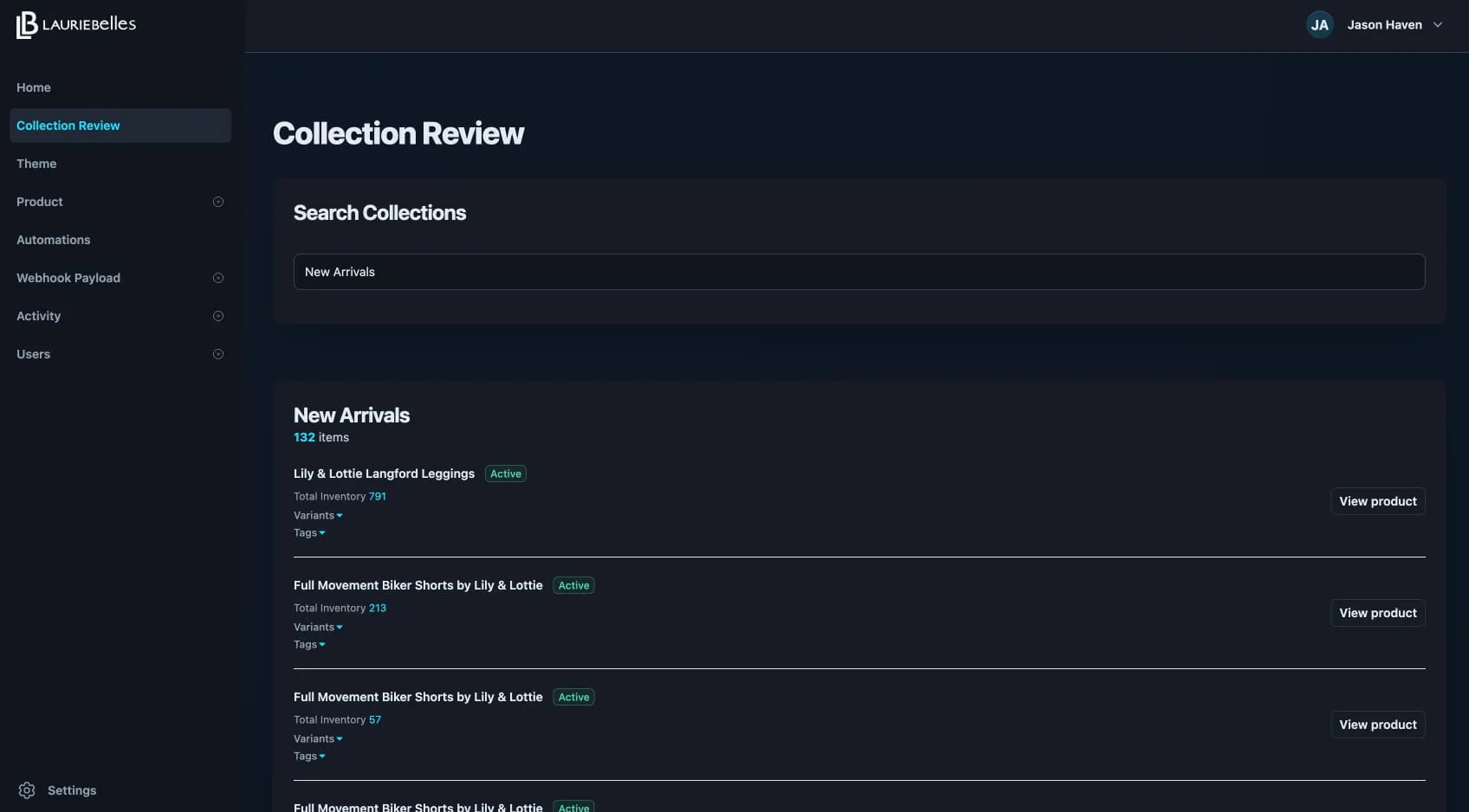Click Active badge on Biker Shorts inventory 213
The image size is (1469, 812).
click(x=574, y=585)
